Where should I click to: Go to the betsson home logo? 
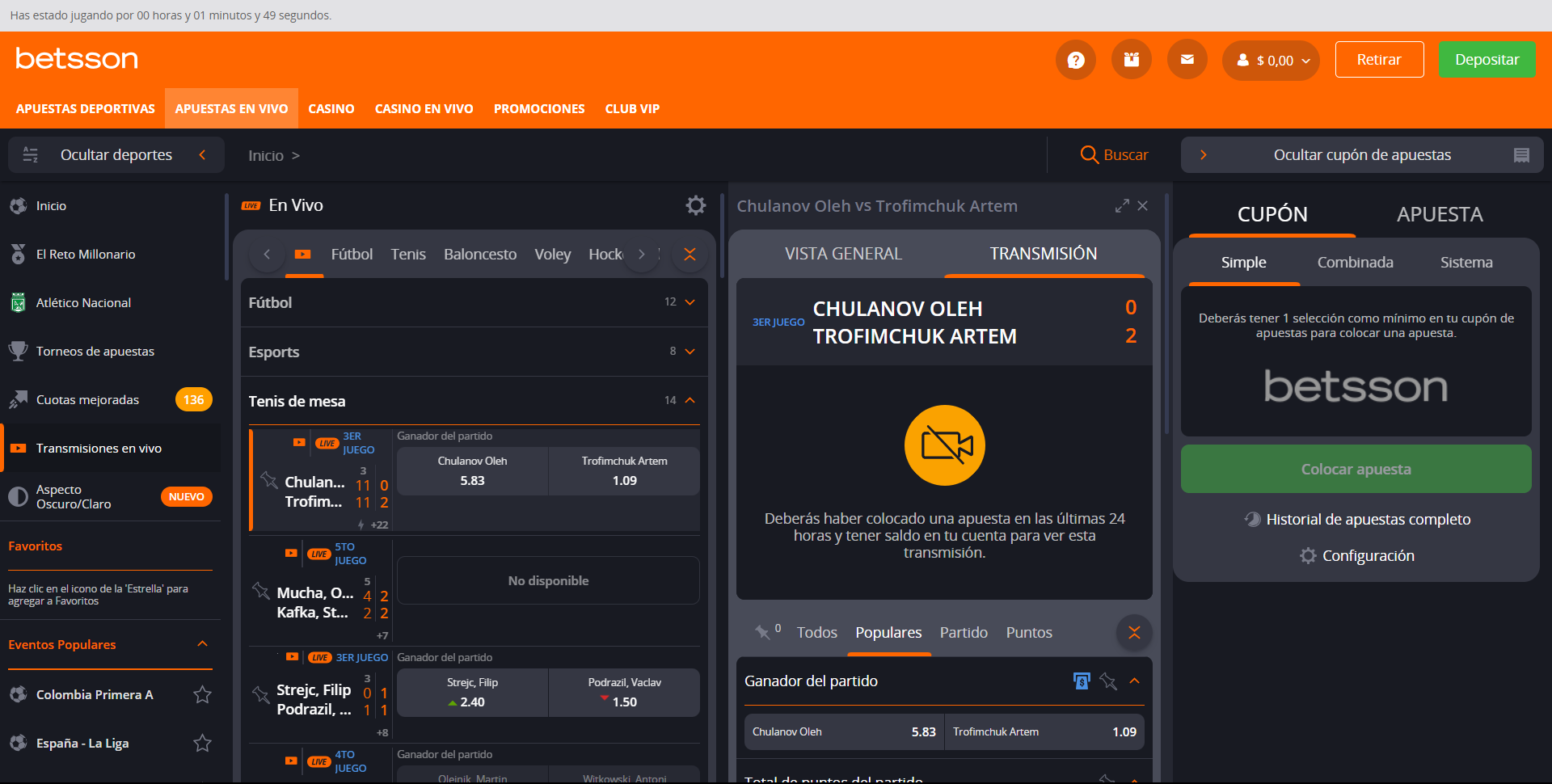click(x=77, y=59)
